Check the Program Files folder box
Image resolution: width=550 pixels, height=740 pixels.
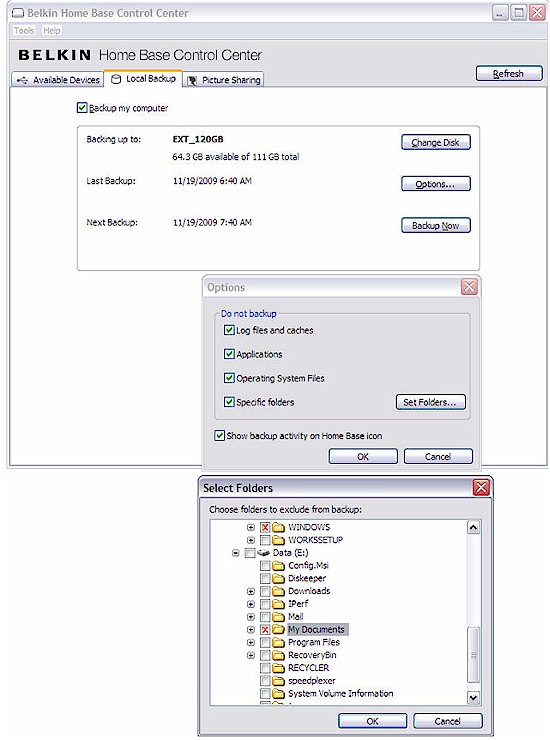point(265,642)
